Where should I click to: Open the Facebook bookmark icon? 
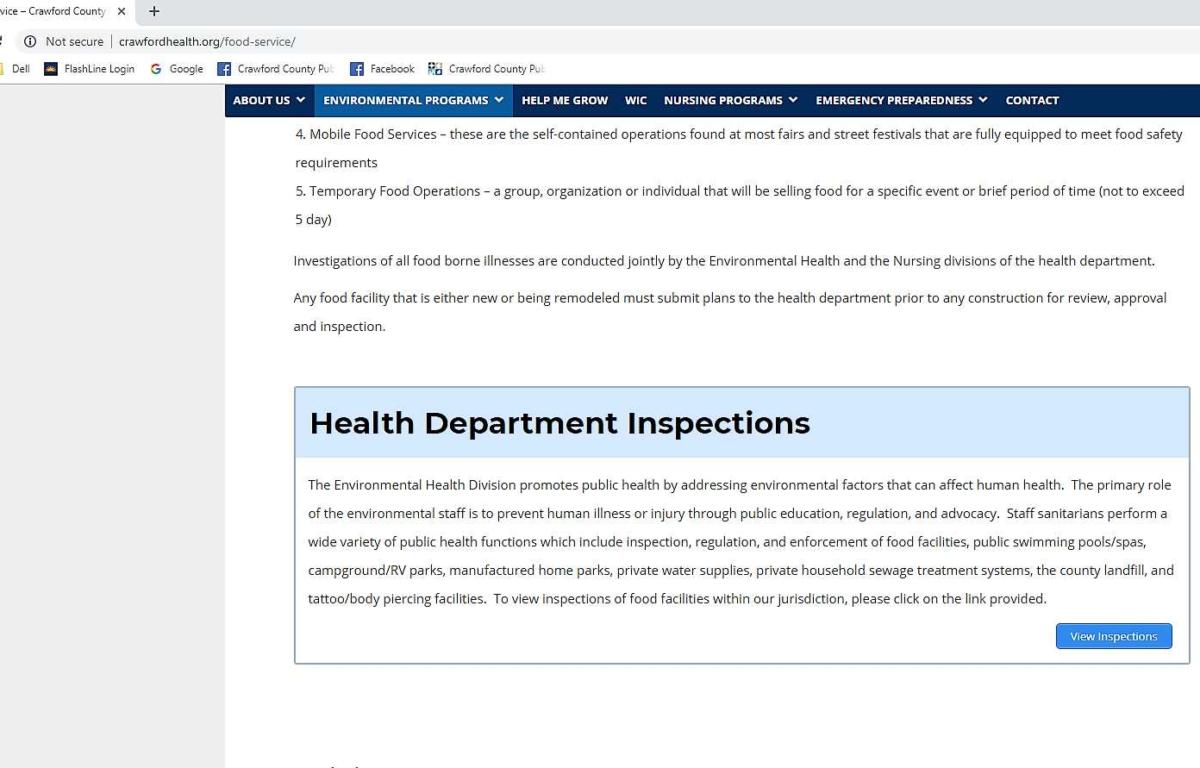coord(357,69)
